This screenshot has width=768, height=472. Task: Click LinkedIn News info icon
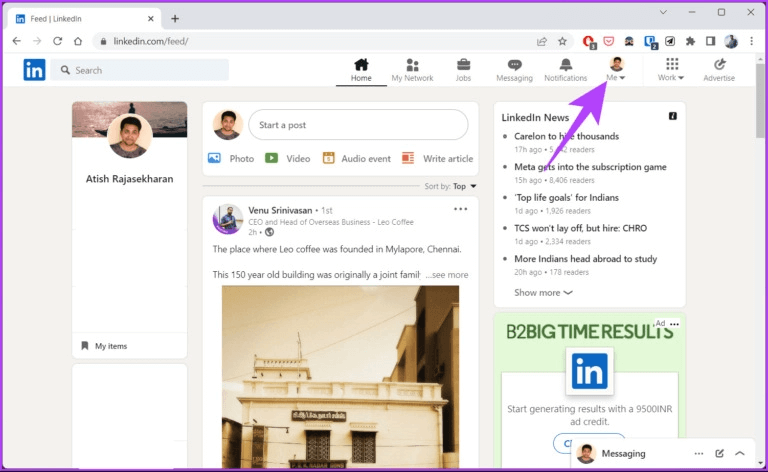[673, 116]
